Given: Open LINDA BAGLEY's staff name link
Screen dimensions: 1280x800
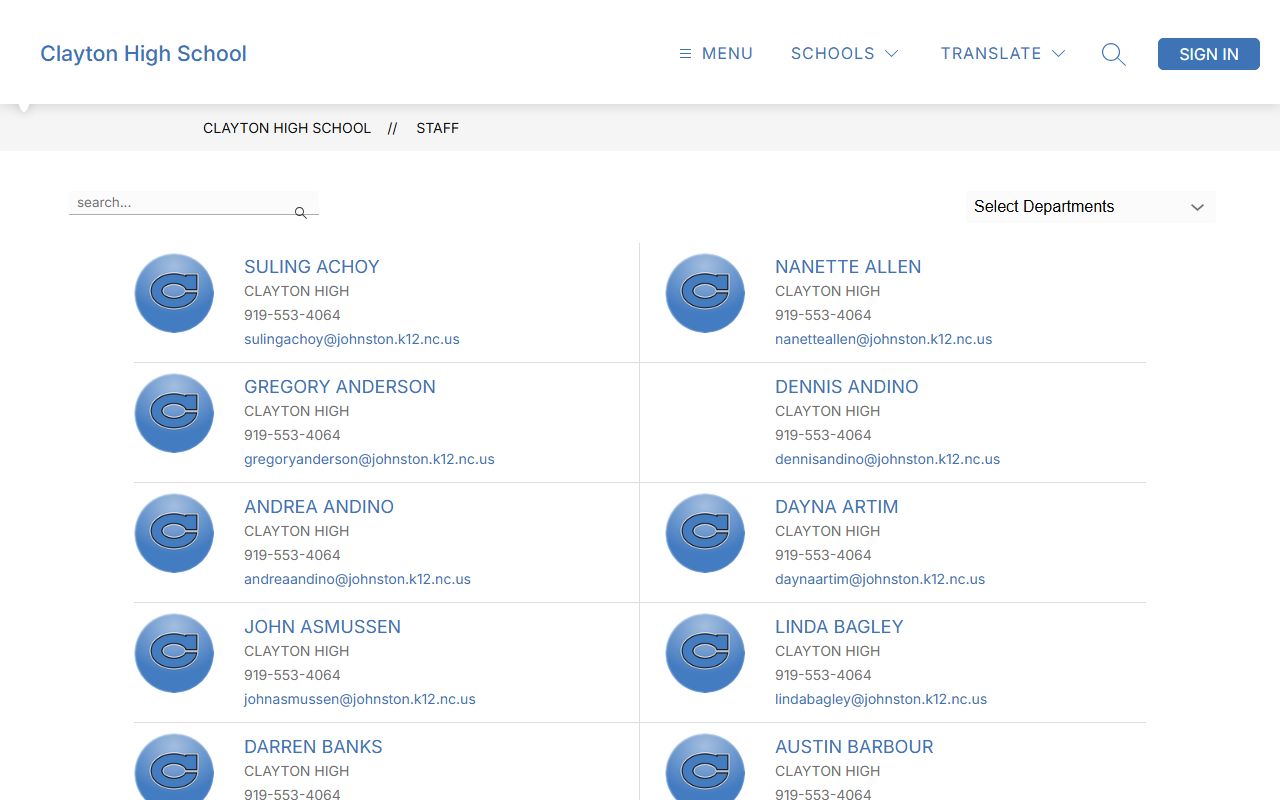Looking at the screenshot, I should pyautogui.click(x=839, y=627).
